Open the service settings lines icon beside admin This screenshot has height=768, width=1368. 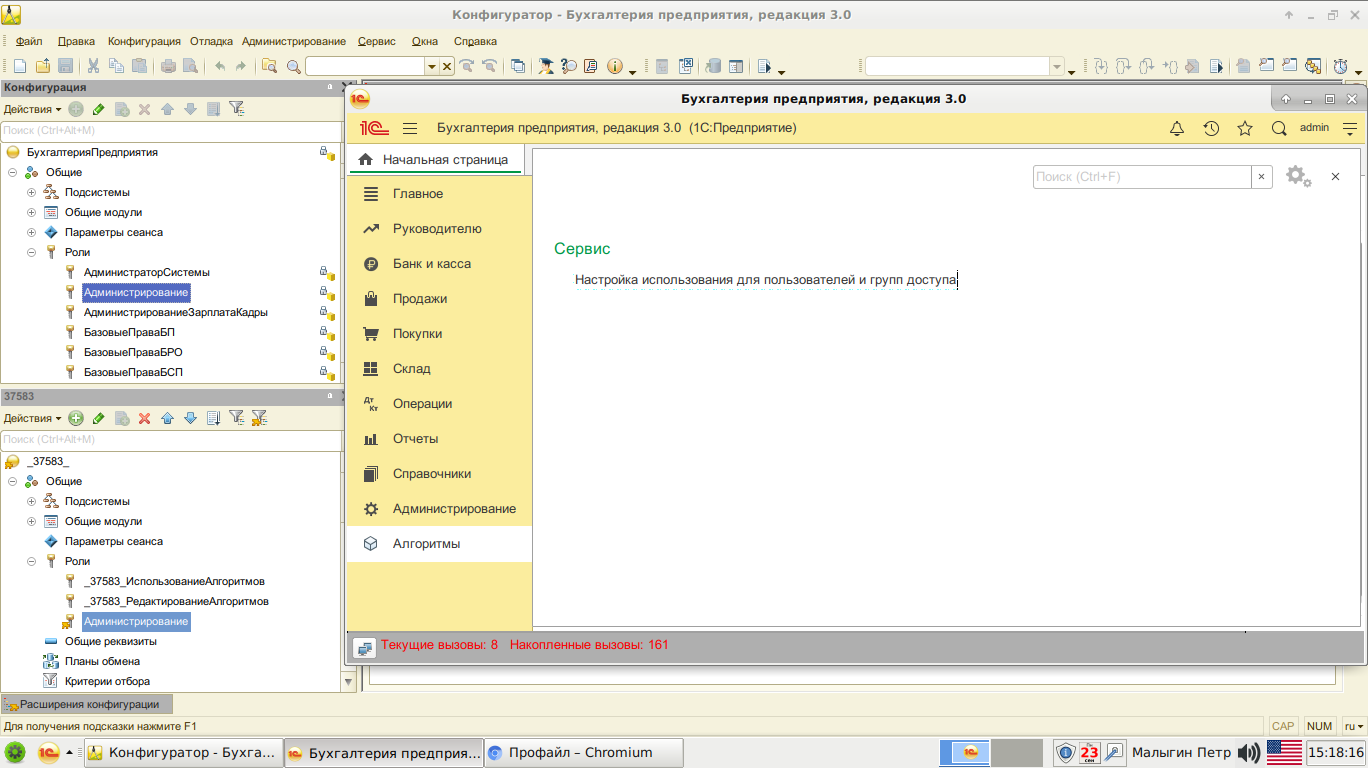point(1350,128)
